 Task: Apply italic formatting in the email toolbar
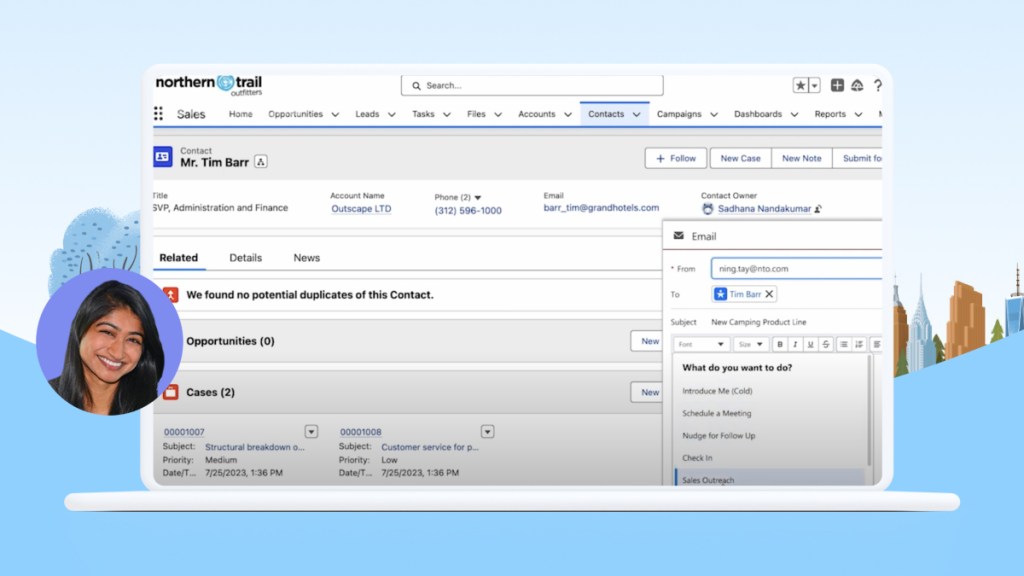click(796, 344)
